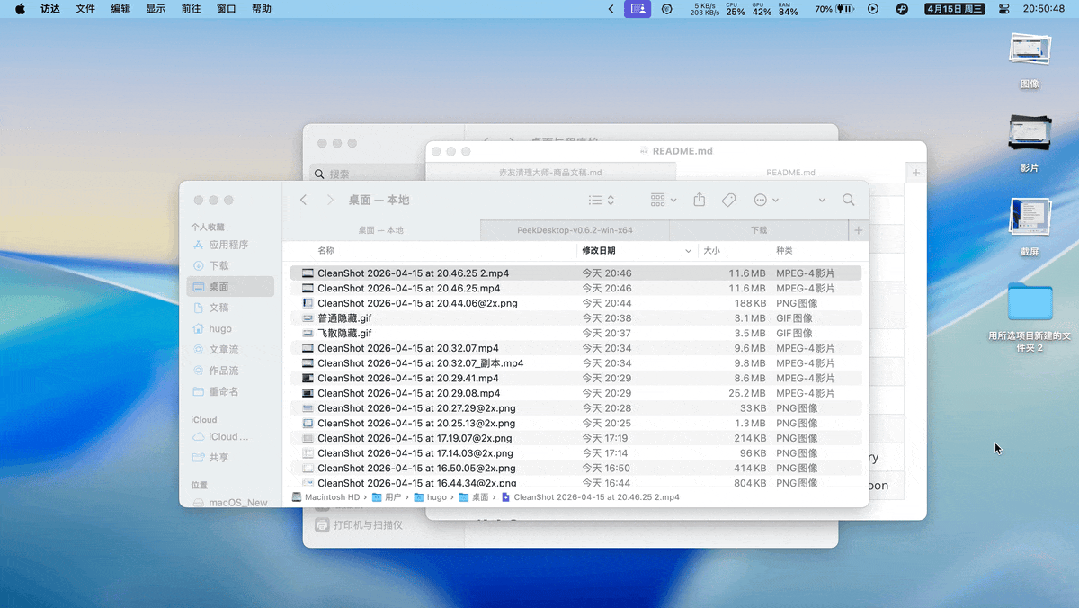Sort files by 种类 column
Viewport: 1079px width, 608px height.
pyautogui.click(x=784, y=251)
